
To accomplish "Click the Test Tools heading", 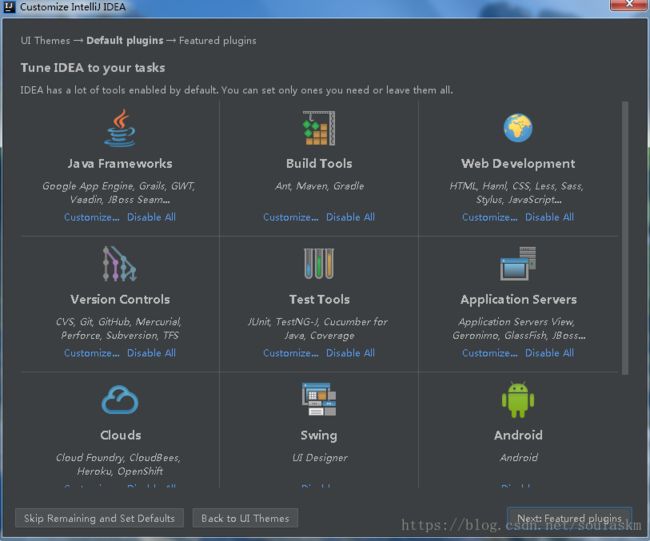I will pos(319,299).
